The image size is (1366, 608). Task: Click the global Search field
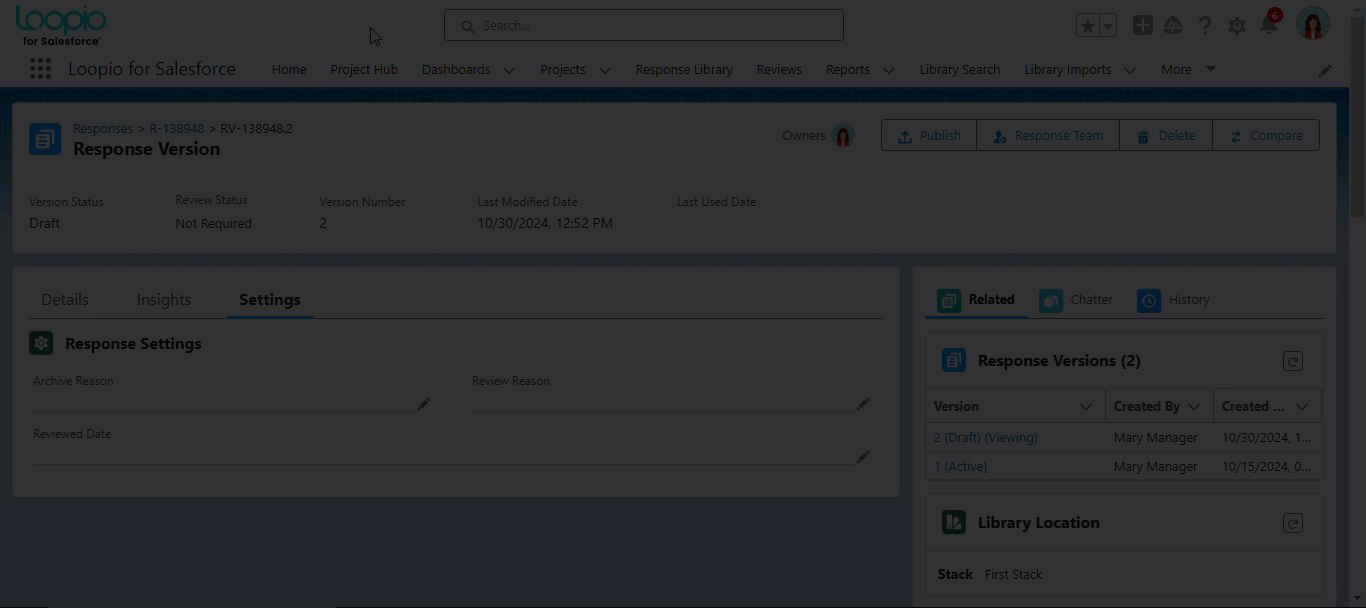(x=644, y=26)
